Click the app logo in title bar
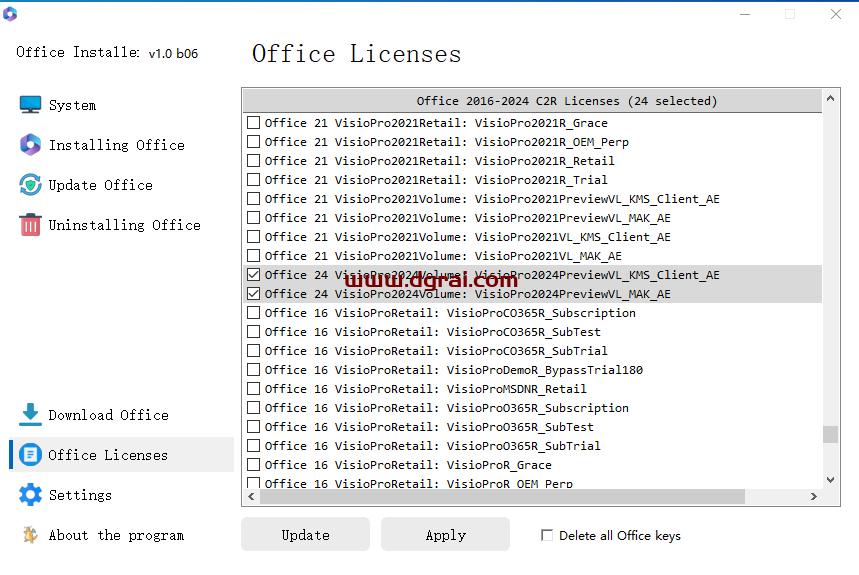The height and width of the screenshot is (575, 859). click(x=10, y=14)
